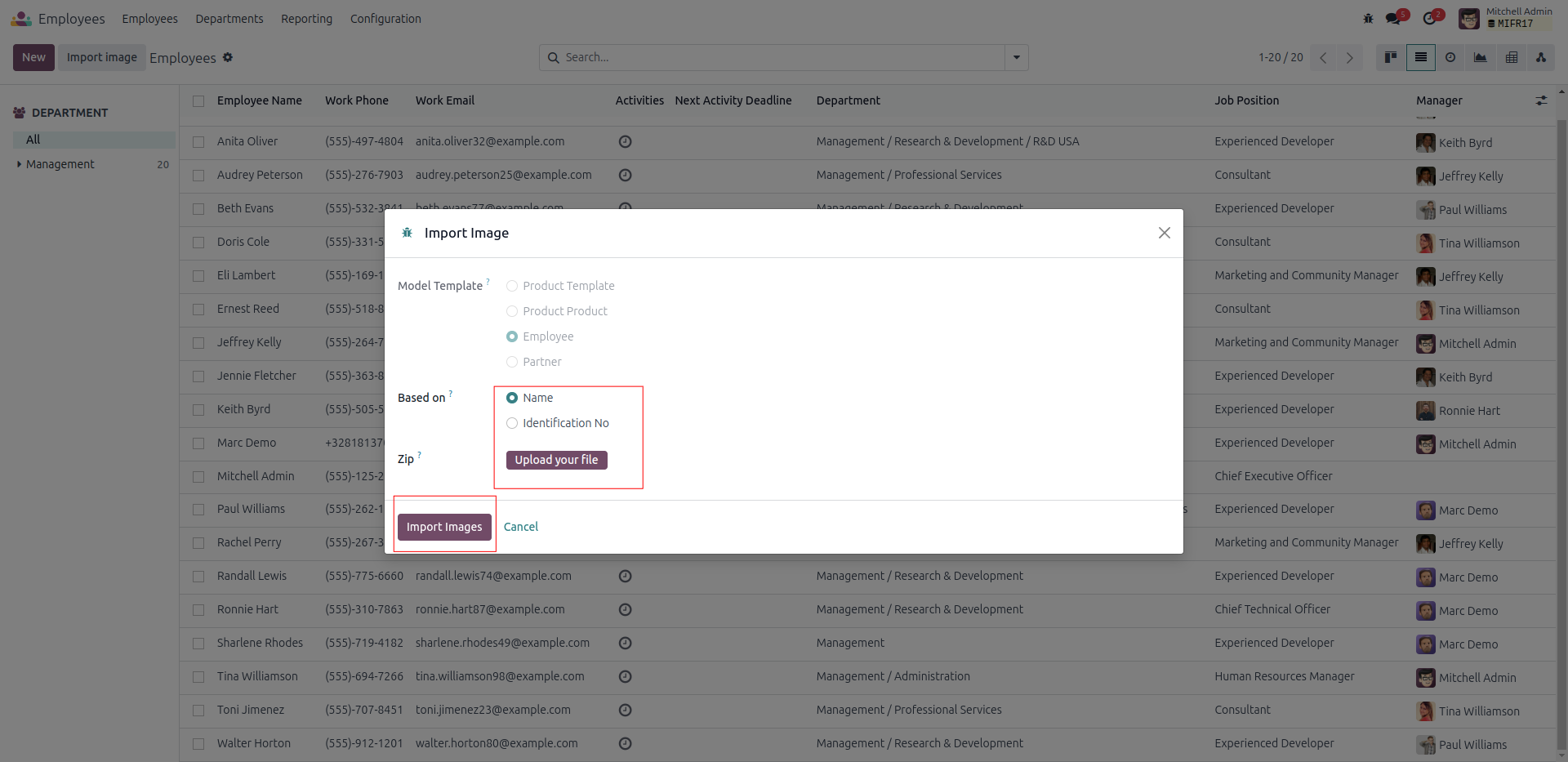Screen dimensions: 1568x762
Task: Open the debug bug icon in top bar
Action: (1368, 18)
